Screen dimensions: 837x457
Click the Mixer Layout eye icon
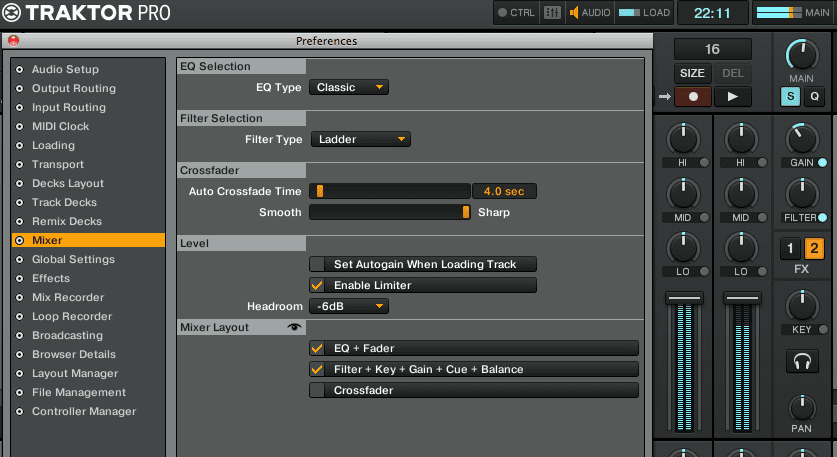[294, 327]
